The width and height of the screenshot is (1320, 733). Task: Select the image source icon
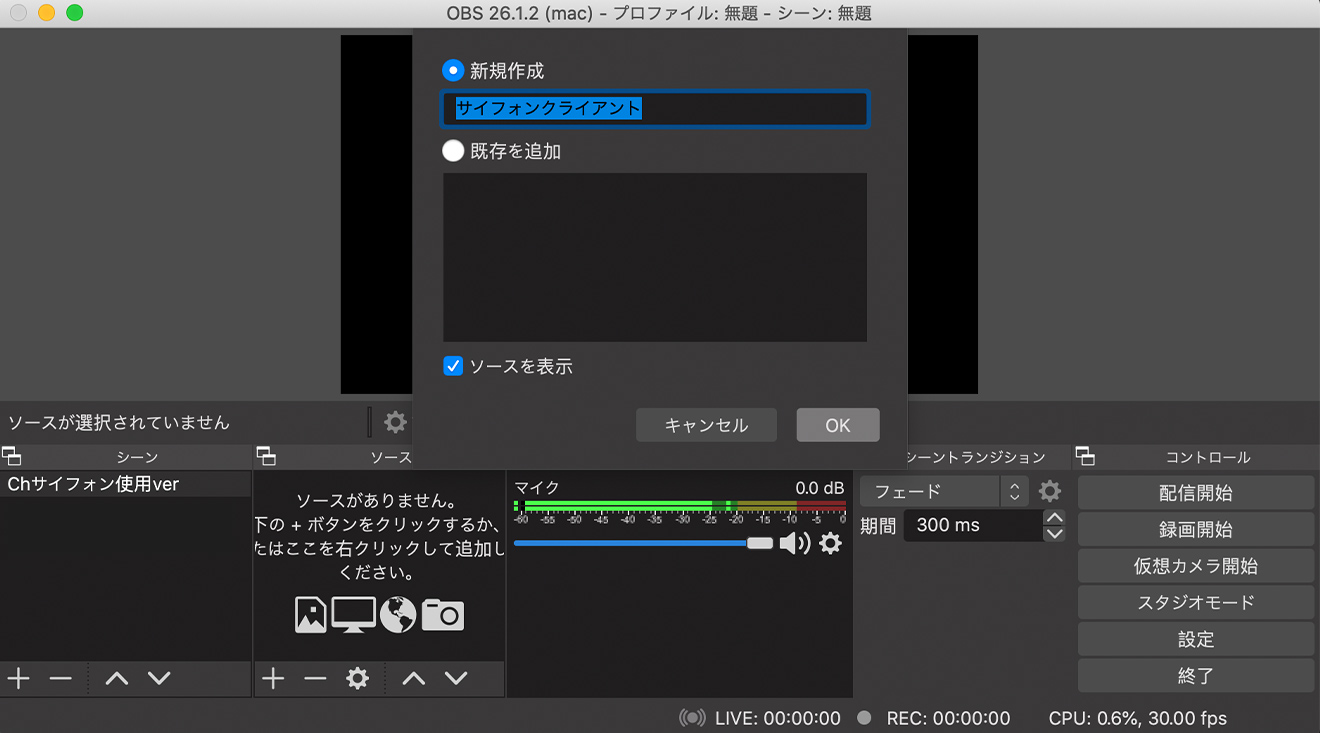311,615
